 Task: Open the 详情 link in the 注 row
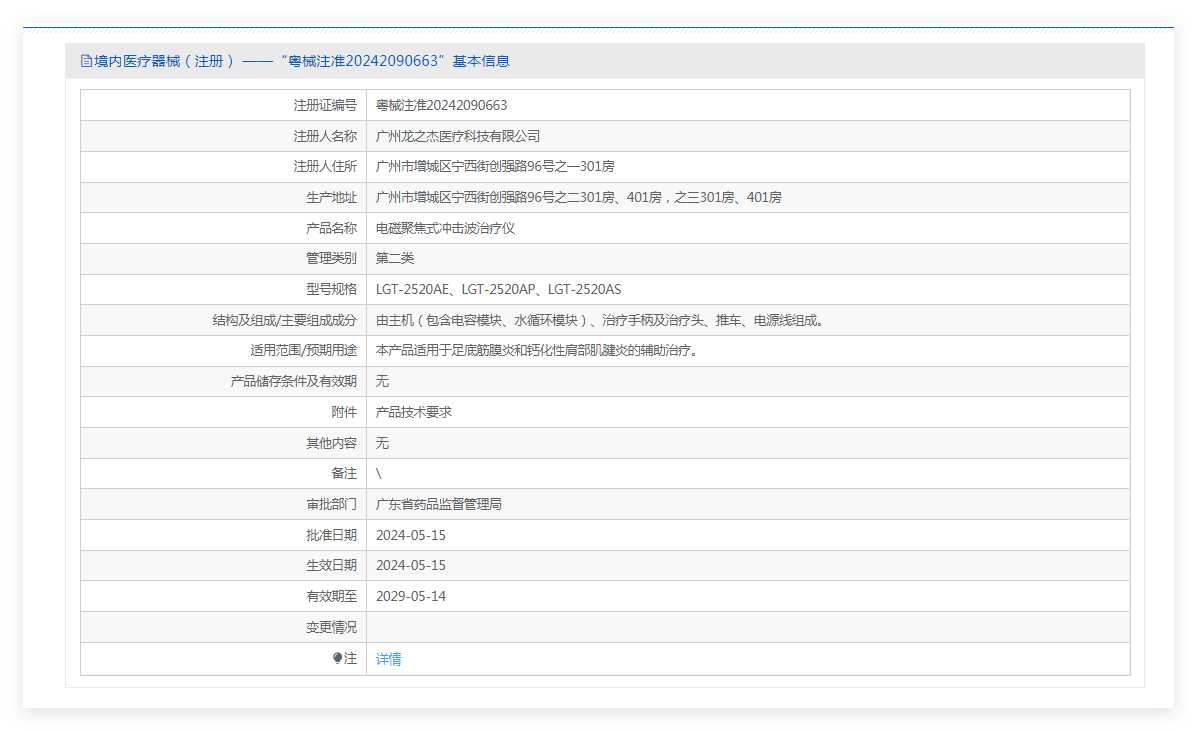coord(389,659)
